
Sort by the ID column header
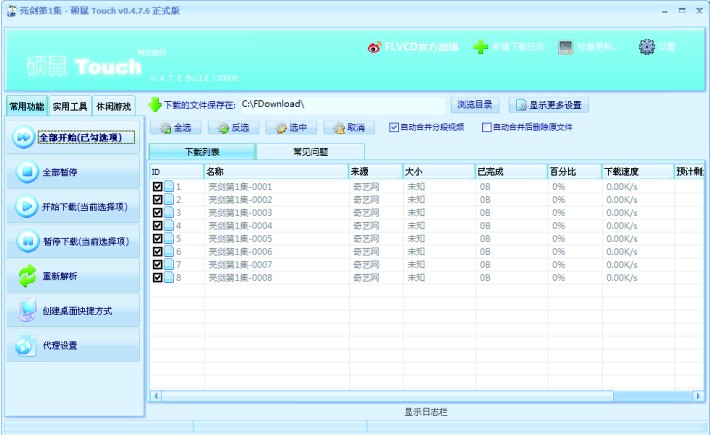pos(177,172)
